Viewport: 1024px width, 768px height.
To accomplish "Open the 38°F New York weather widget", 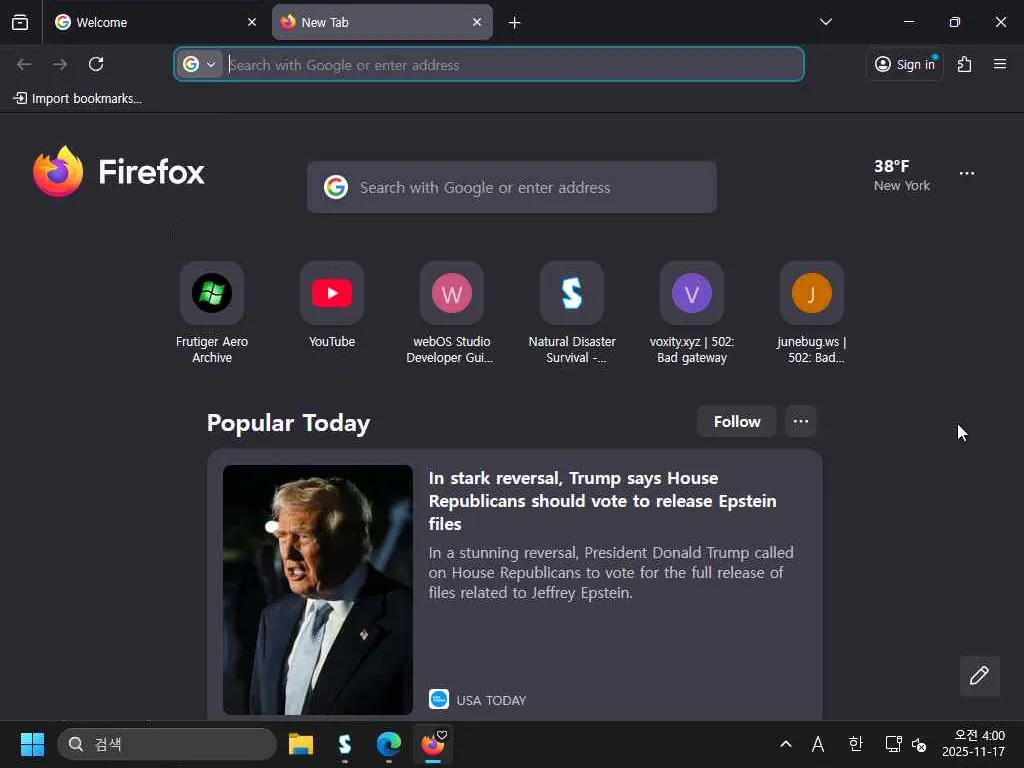I will [902, 175].
